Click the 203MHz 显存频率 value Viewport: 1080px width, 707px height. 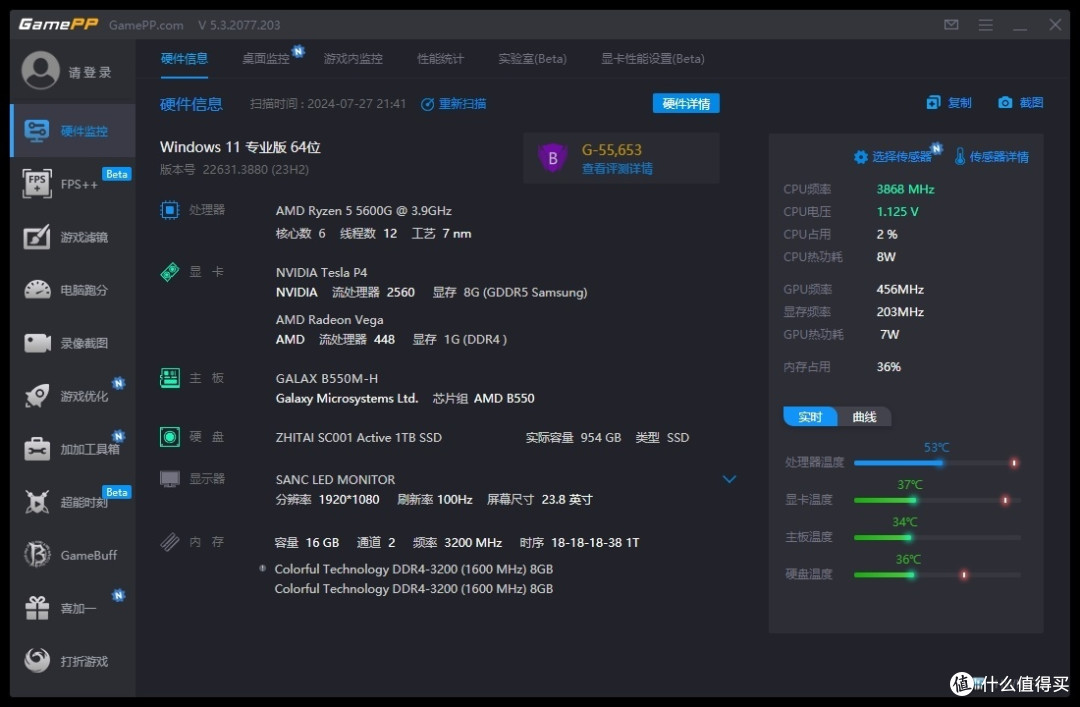(x=900, y=311)
